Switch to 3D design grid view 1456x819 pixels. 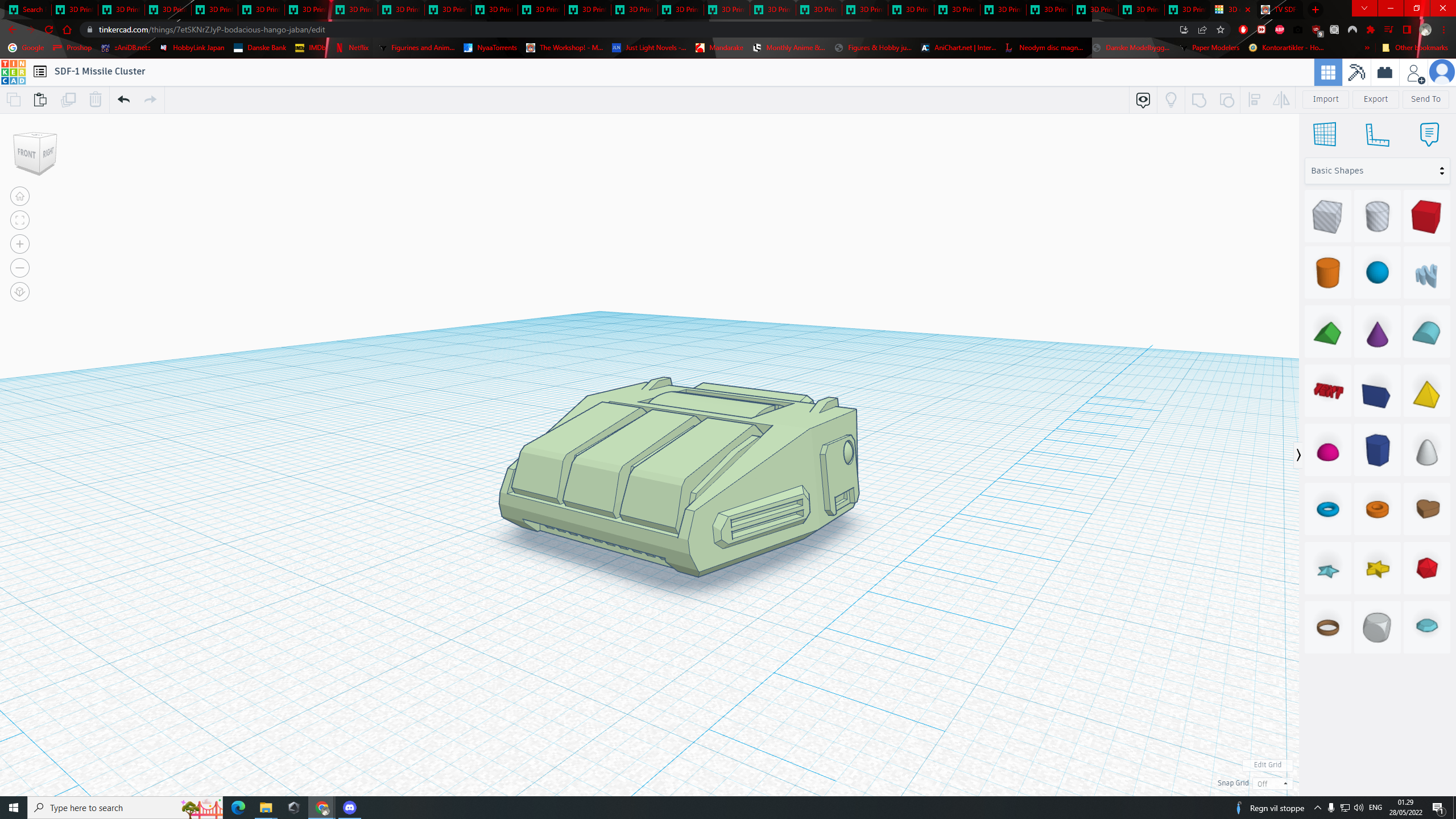pyautogui.click(x=1328, y=72)
